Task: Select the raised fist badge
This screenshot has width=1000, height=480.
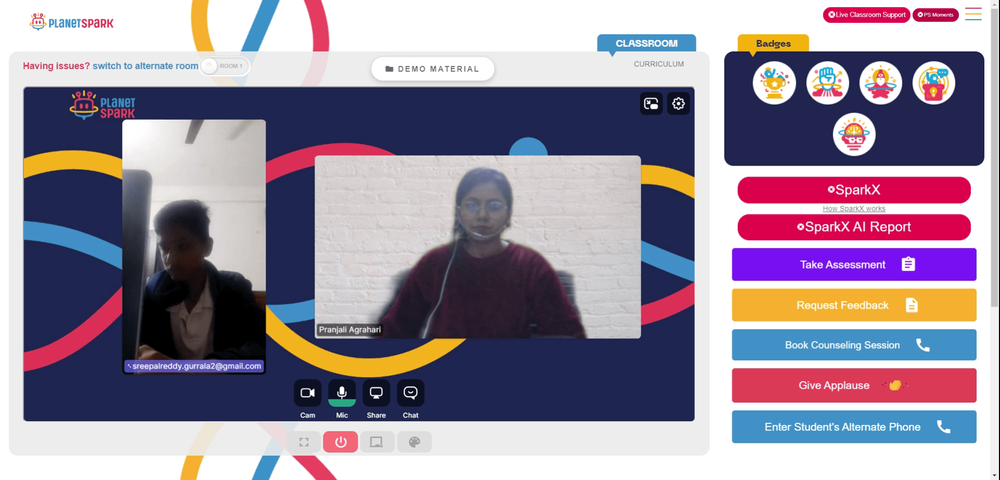Action: (x=827, y=83)
